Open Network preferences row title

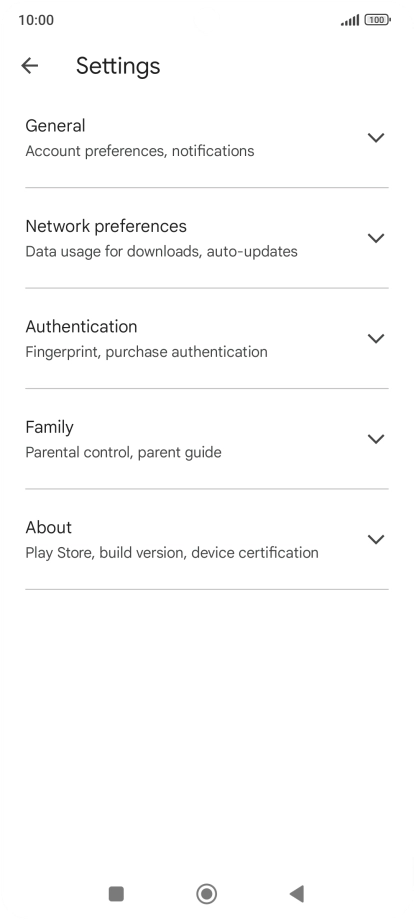(106, 226)
